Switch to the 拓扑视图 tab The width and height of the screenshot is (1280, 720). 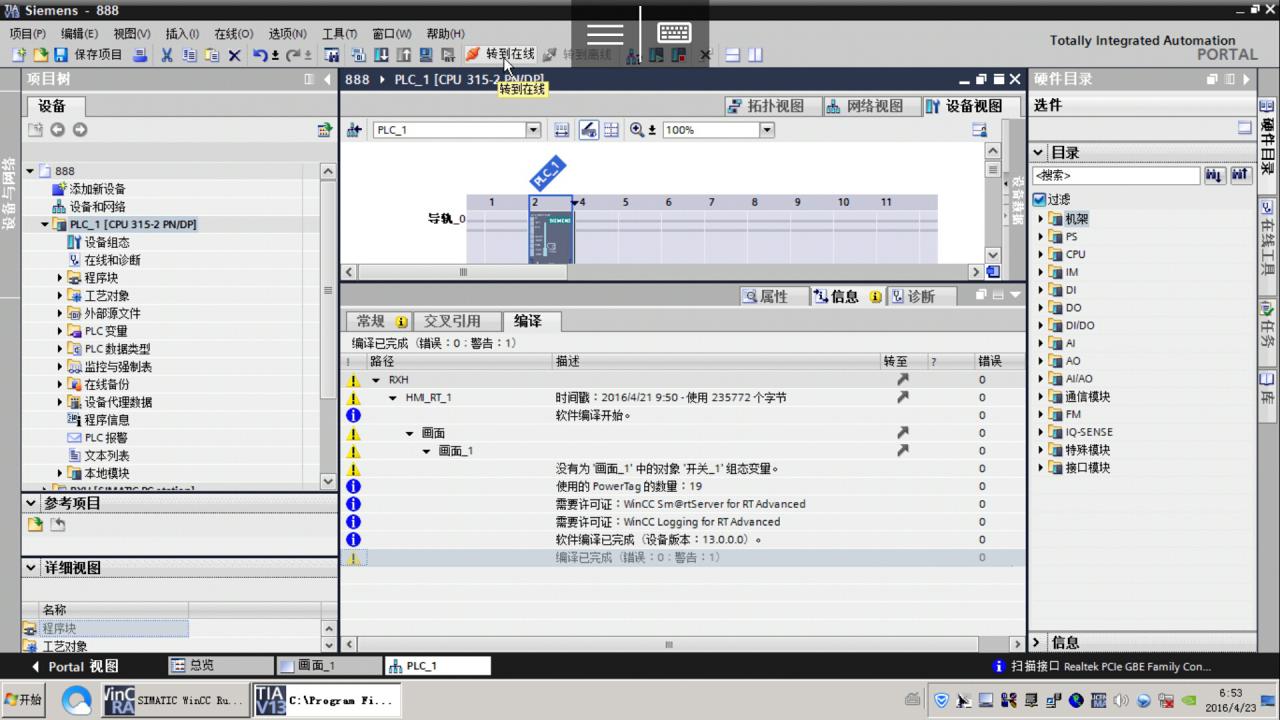tap(775, 106)
